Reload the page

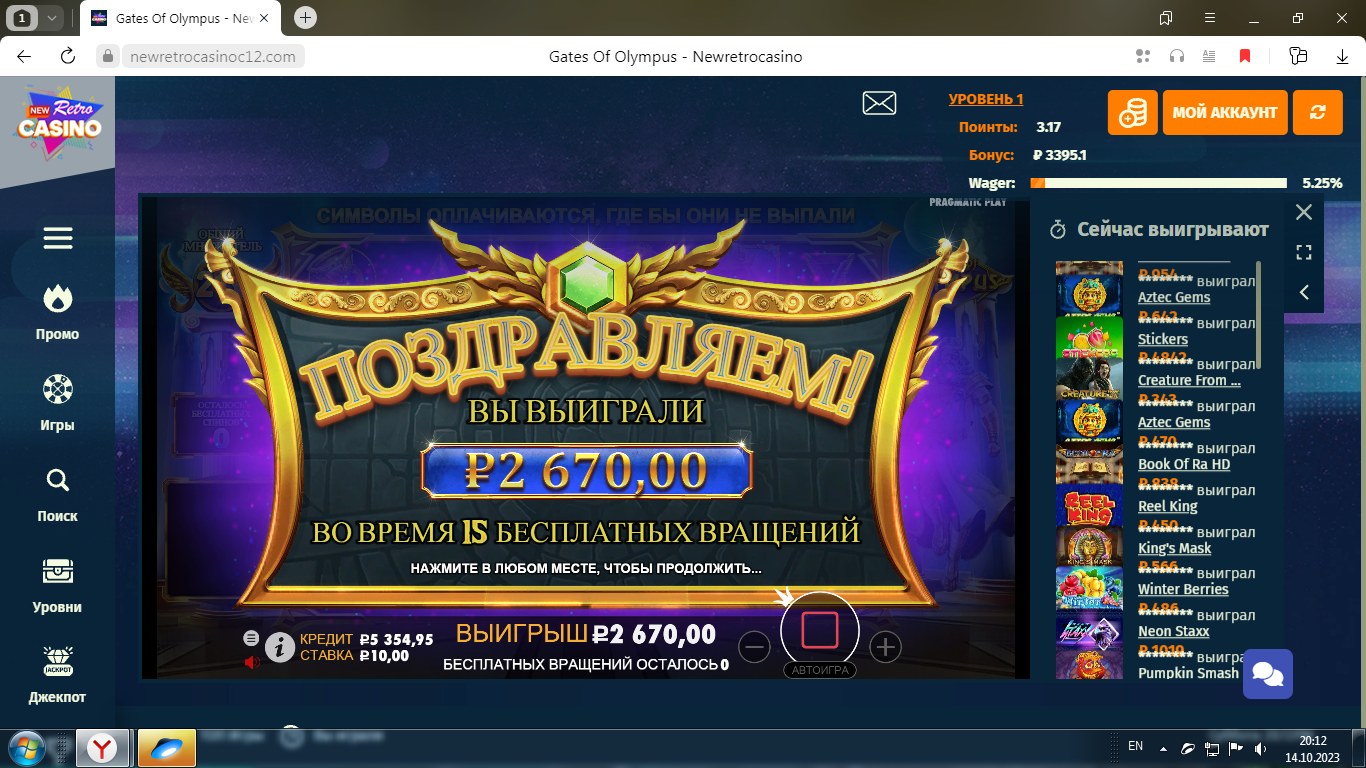point(68,56)
